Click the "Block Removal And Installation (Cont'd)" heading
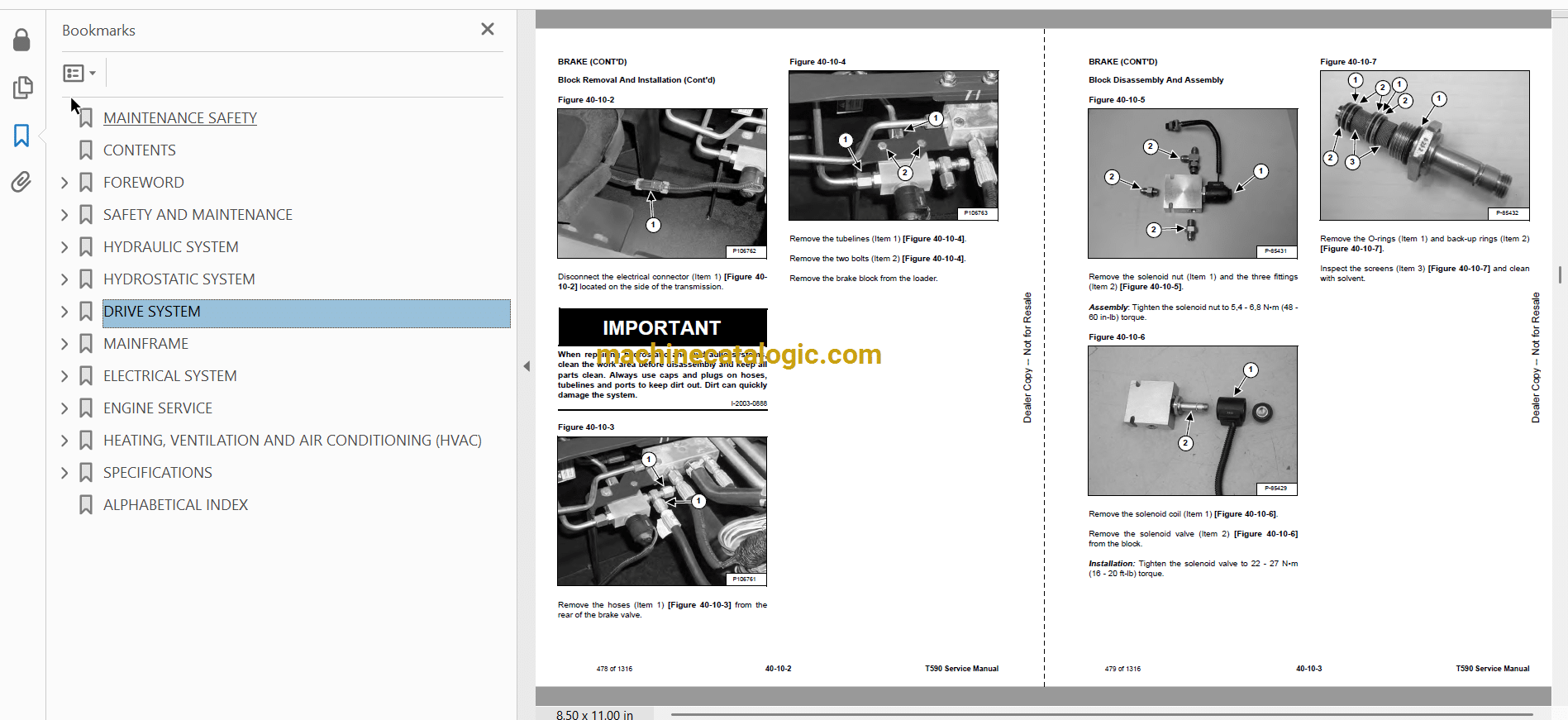 point(636,80)
